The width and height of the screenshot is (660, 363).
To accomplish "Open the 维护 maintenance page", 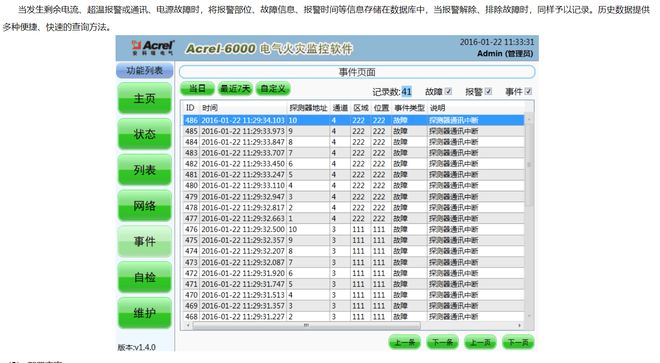I will [x=144, y=313].
